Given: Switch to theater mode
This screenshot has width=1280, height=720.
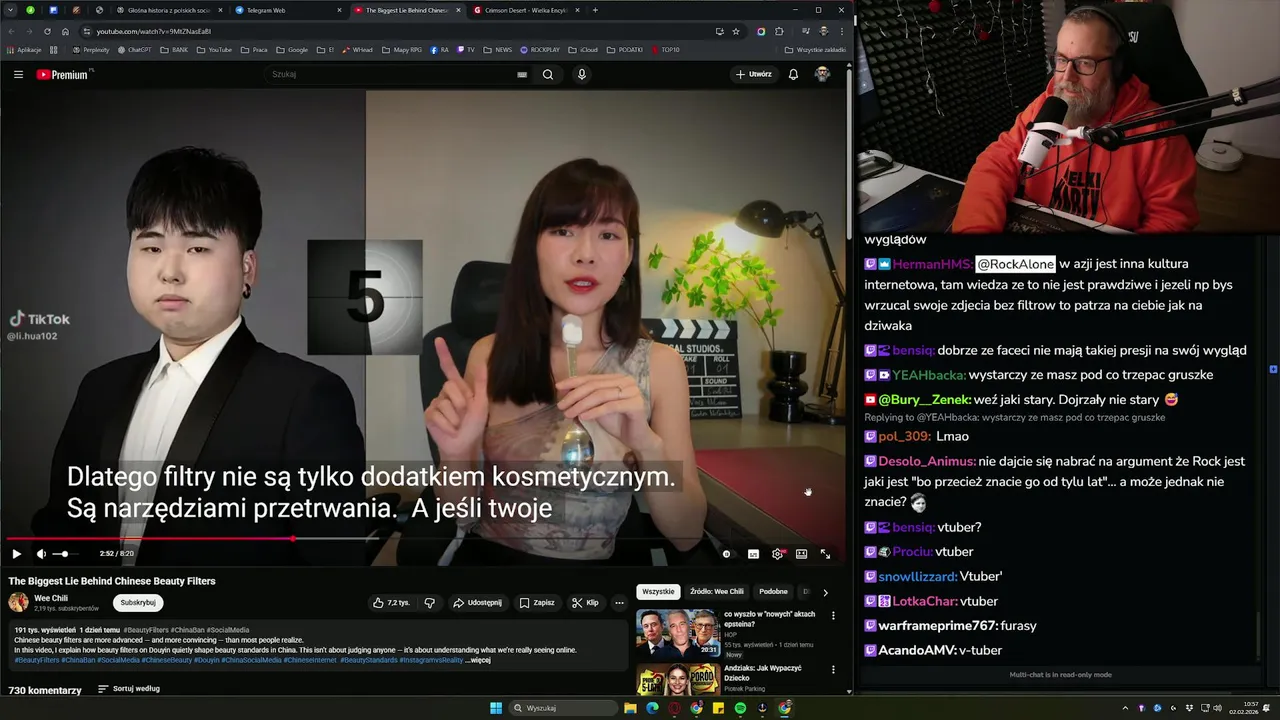Looking at the screenshot, I should point(801,553).
